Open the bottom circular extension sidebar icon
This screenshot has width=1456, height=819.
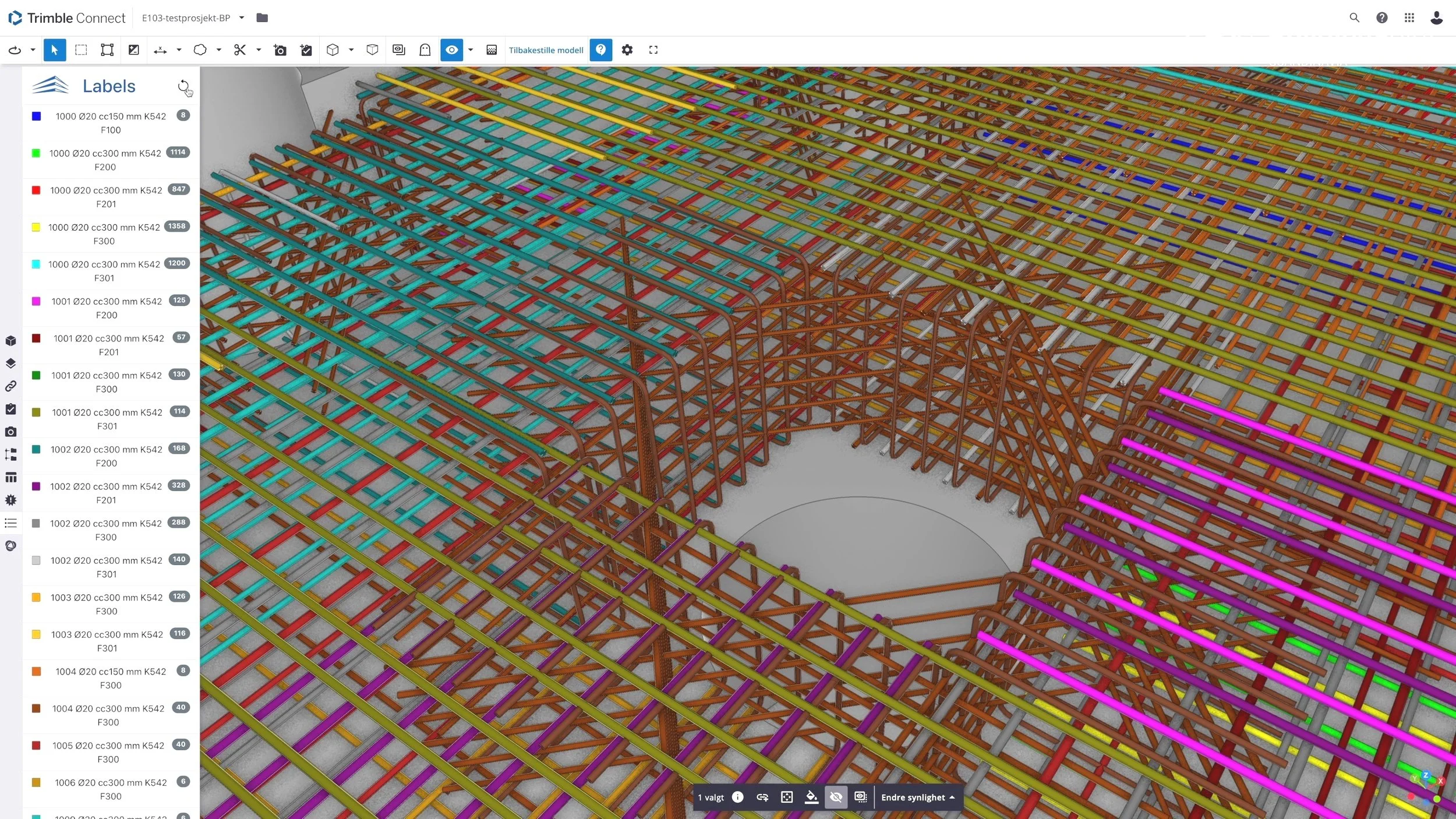[11, 546]
